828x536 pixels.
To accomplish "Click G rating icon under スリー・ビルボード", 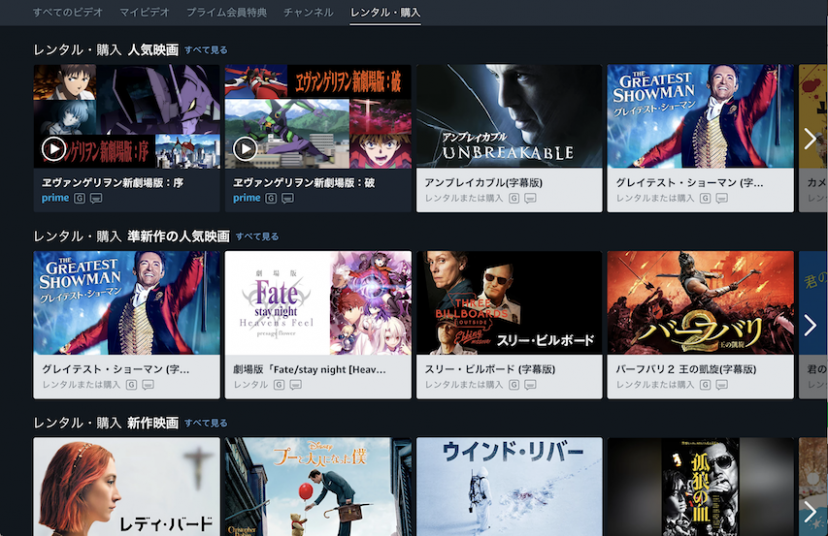I will coord(514,385).
